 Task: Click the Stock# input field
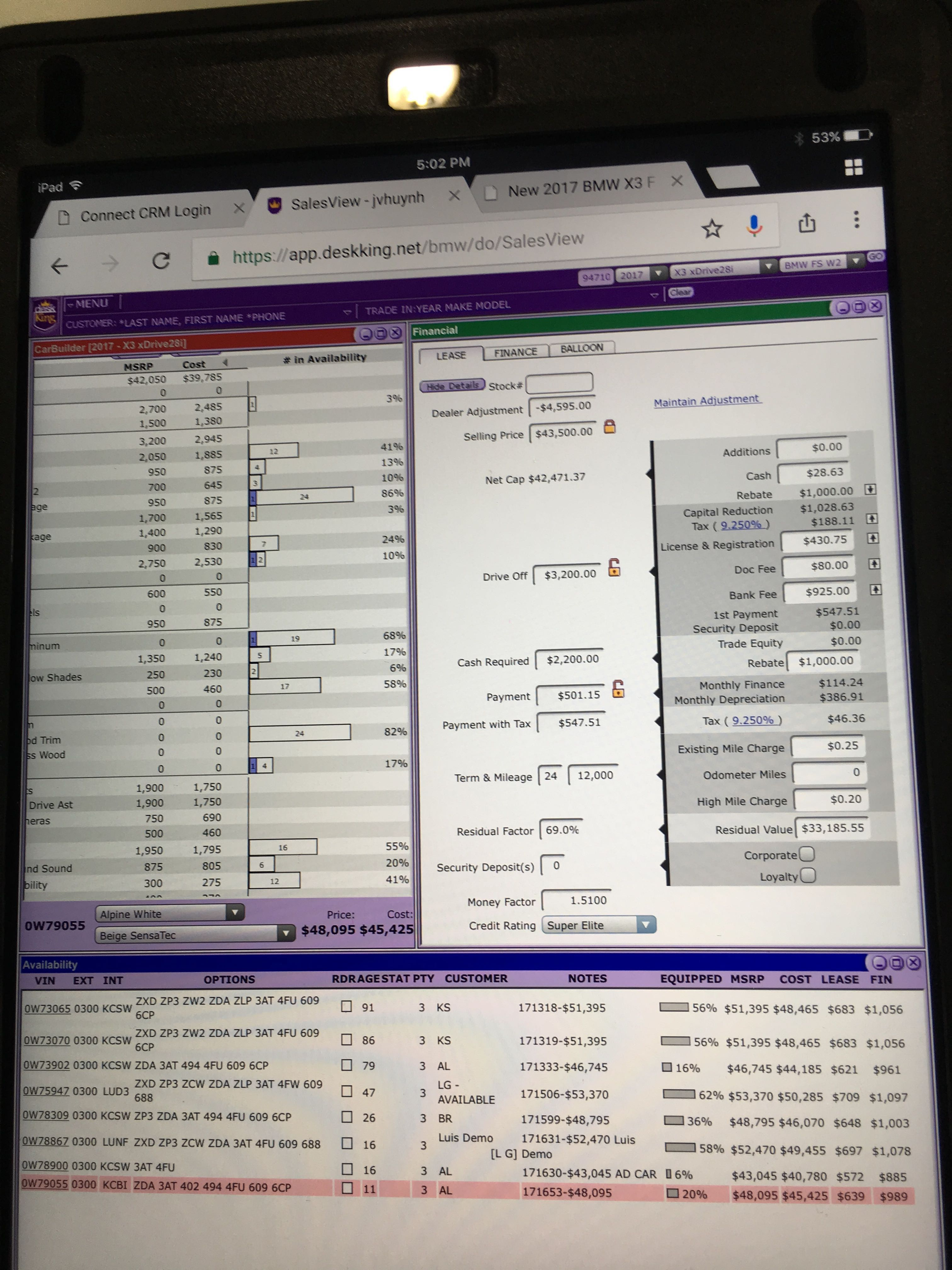click(559, 383)
